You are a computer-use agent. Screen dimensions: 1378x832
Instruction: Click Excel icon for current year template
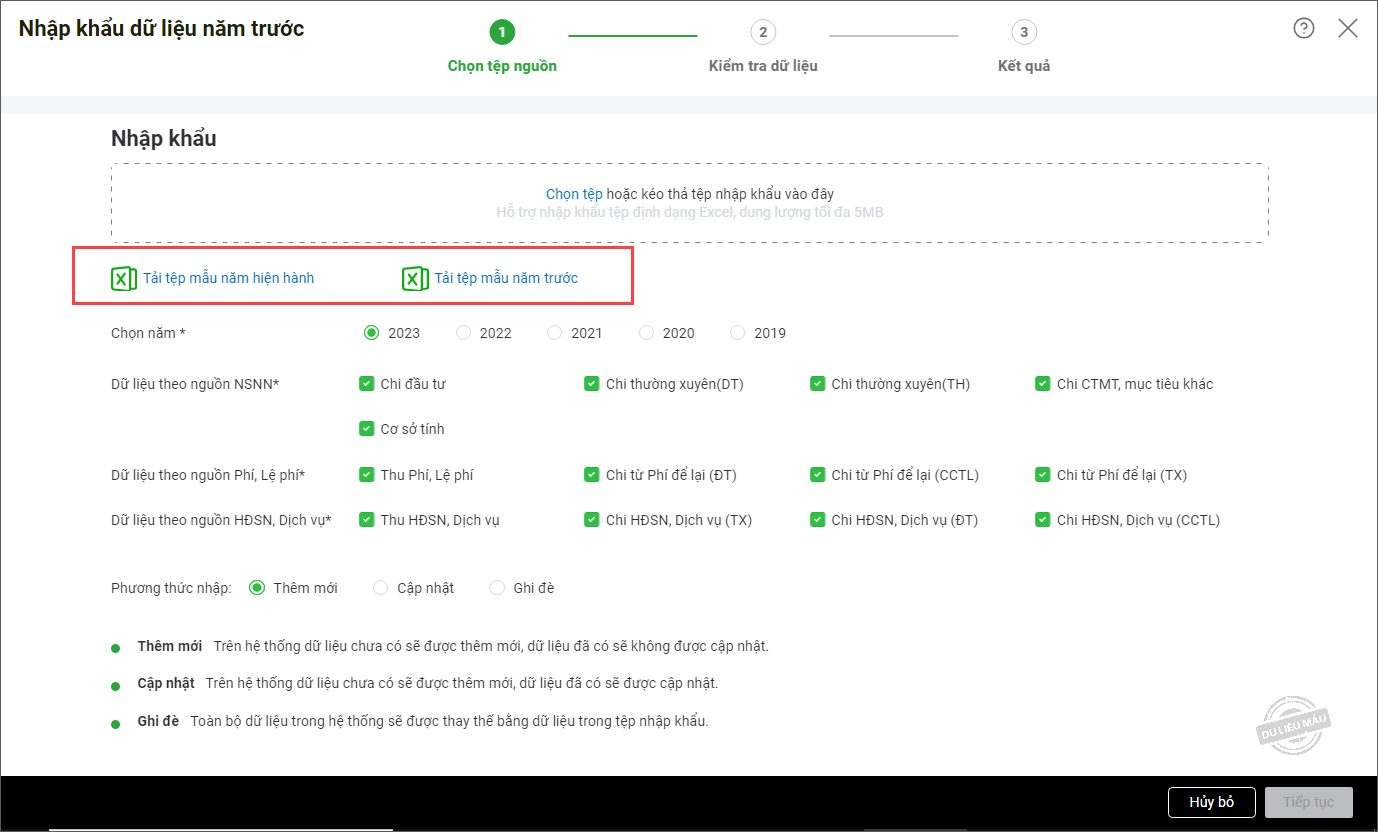[x=123, y=278]
